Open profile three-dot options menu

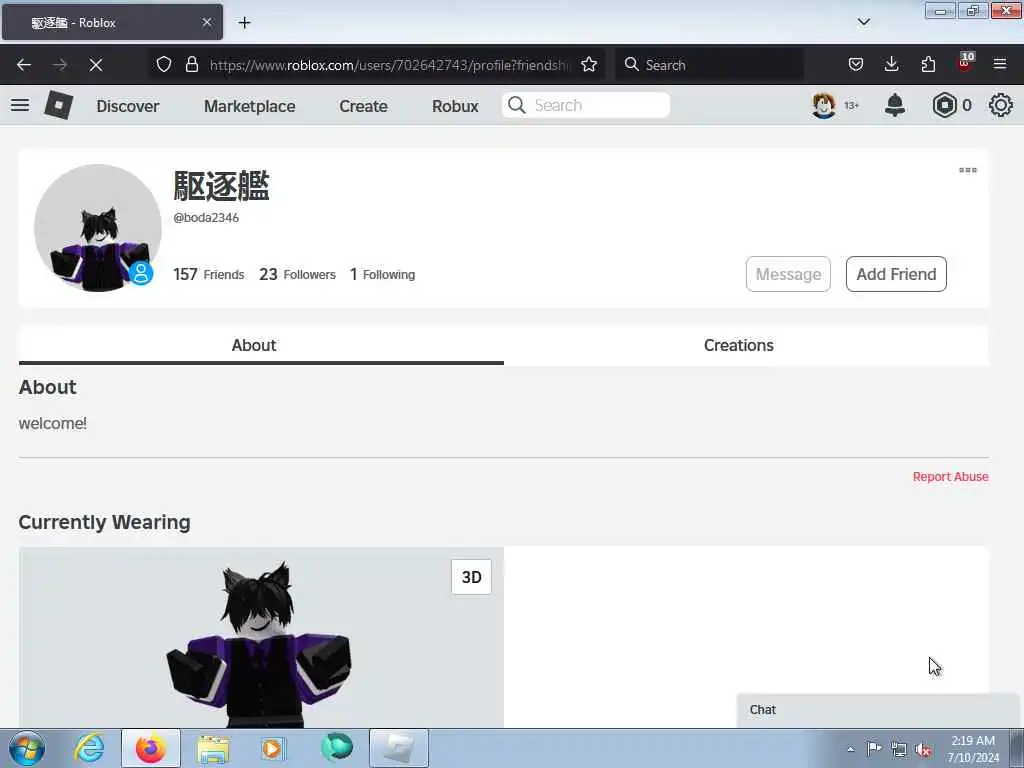coord(968,170)
